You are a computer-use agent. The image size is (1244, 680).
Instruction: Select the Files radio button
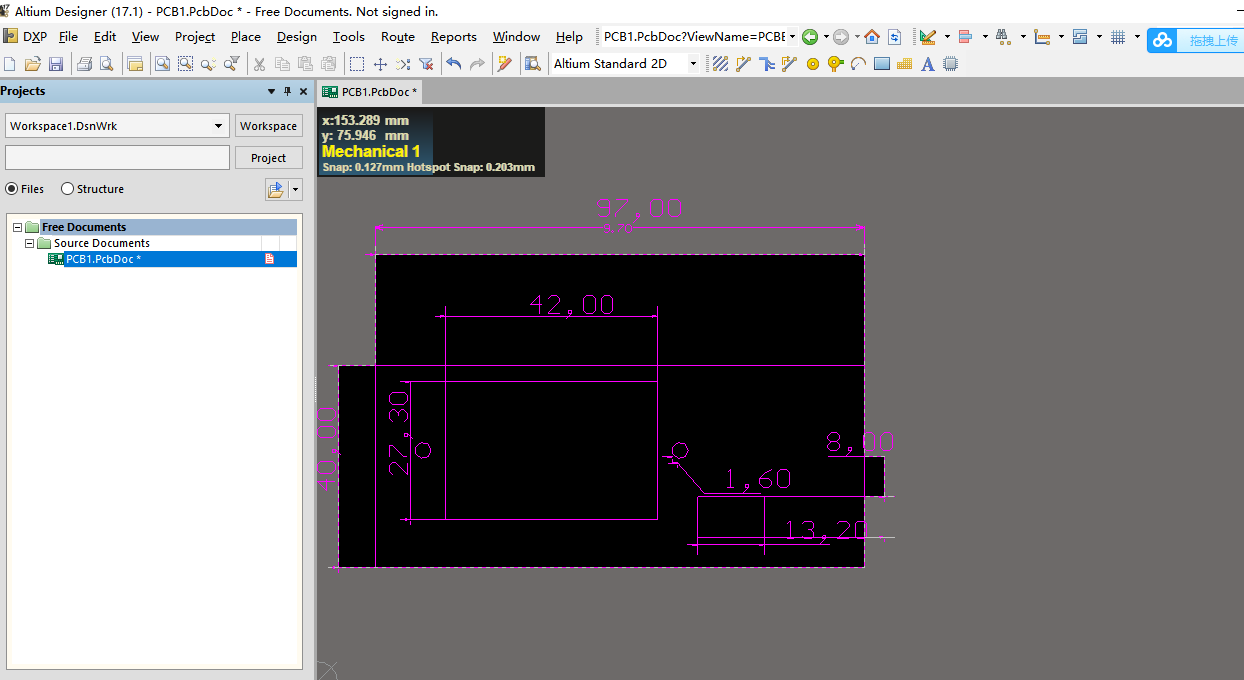pyautogui.click(x=12, y=189)
